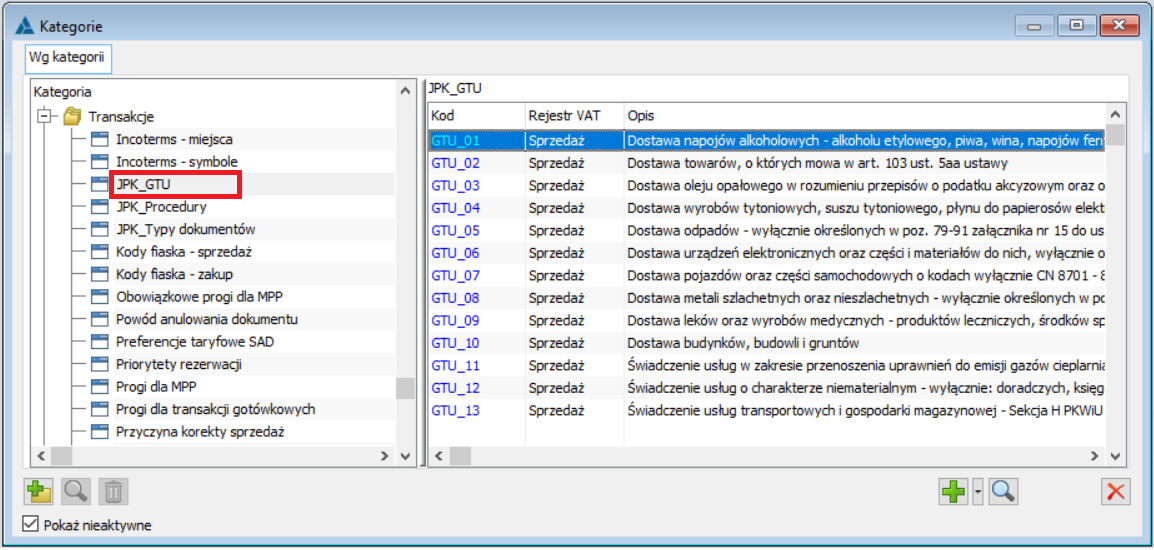This screenshot has height=550, width=1154.
Task: Click Sprzedaż cell in GTU_05 row
Action: pyautogui.click(x=556, y=230)
